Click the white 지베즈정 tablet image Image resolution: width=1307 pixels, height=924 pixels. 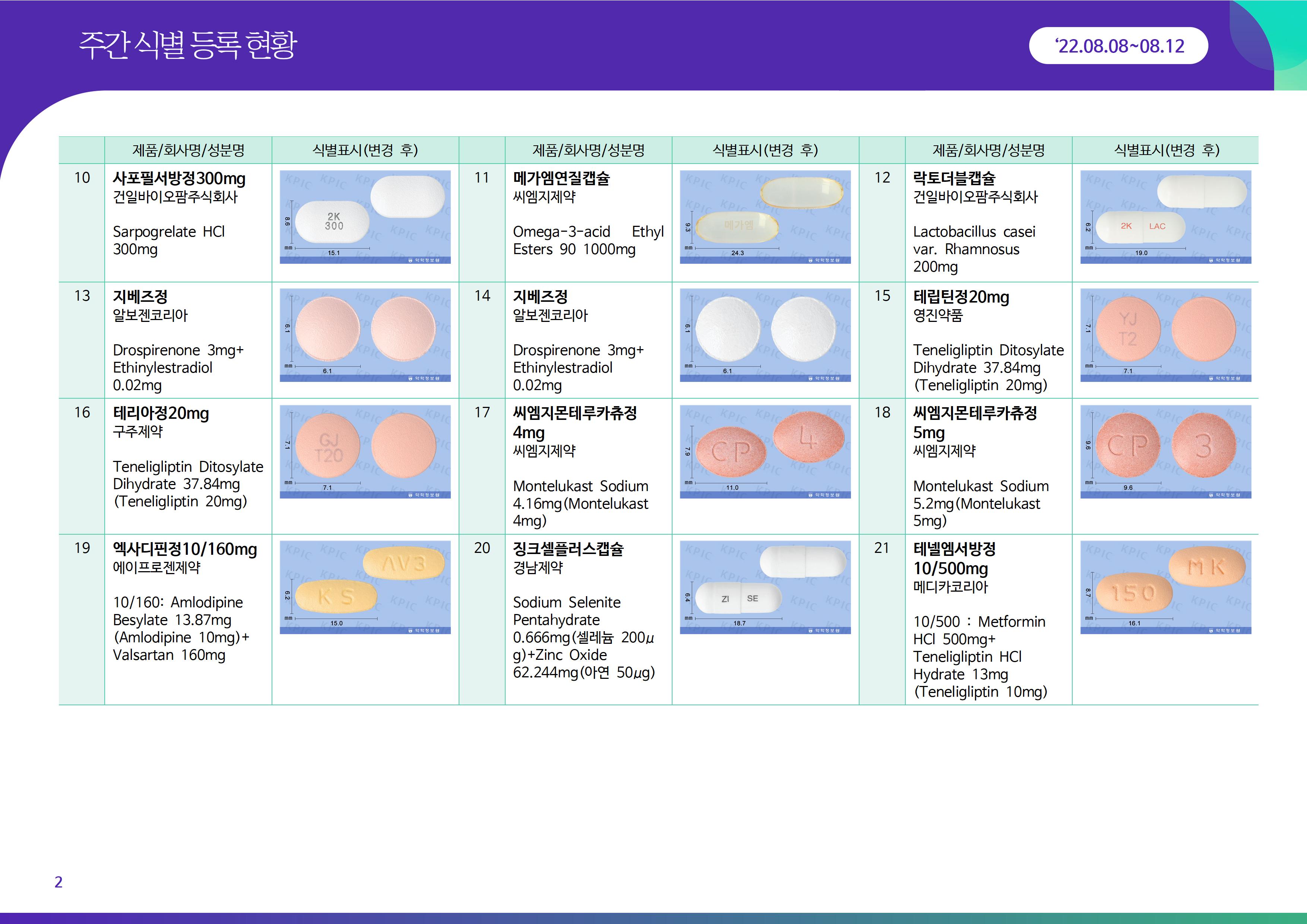pyautogui.click(x=765, y=335)
